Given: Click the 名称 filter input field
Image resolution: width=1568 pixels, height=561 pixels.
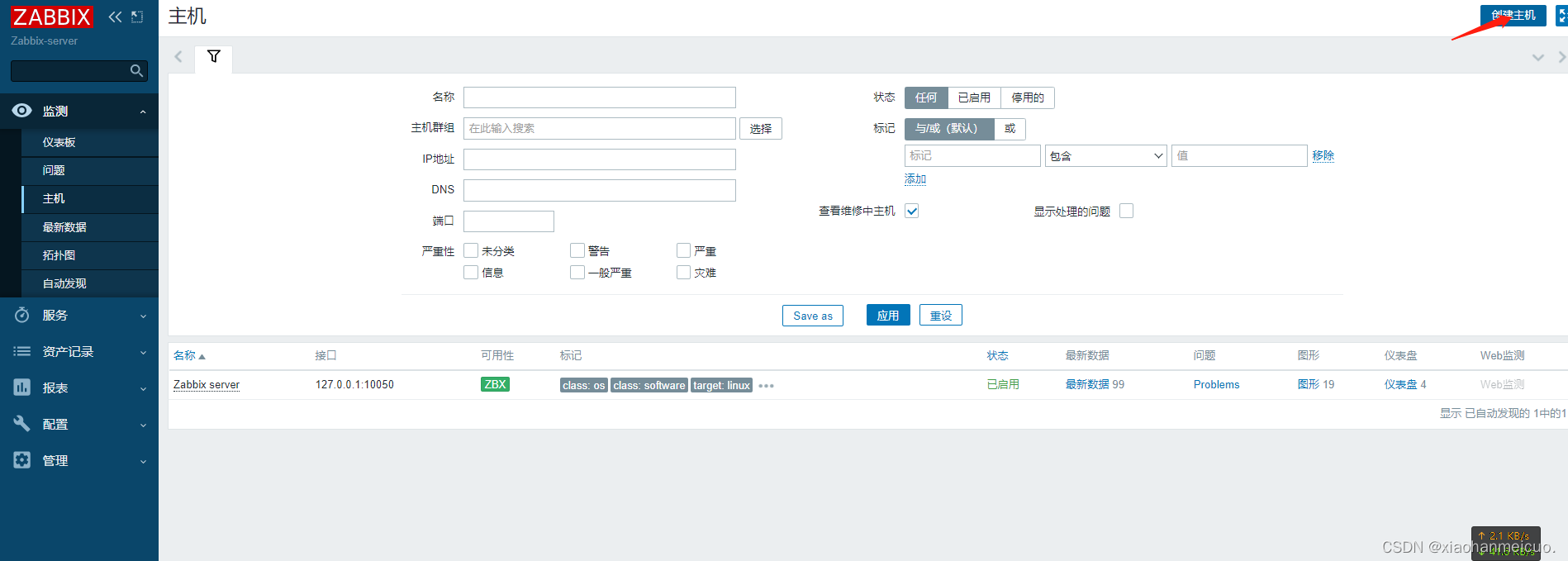Looking at the screenshot, I should (x=600, y=97).
